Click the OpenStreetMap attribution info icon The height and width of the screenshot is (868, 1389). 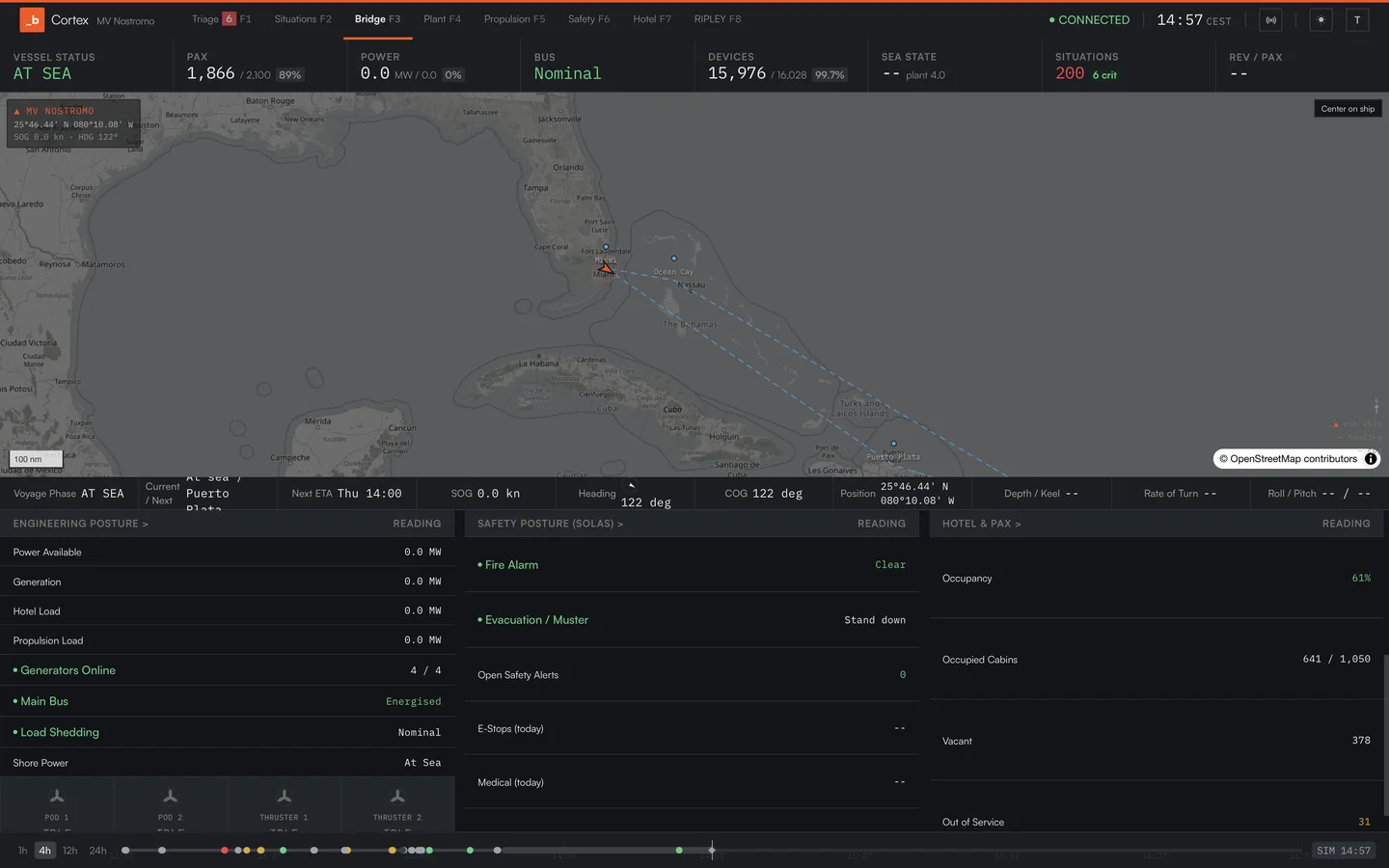click(1371, 459)
